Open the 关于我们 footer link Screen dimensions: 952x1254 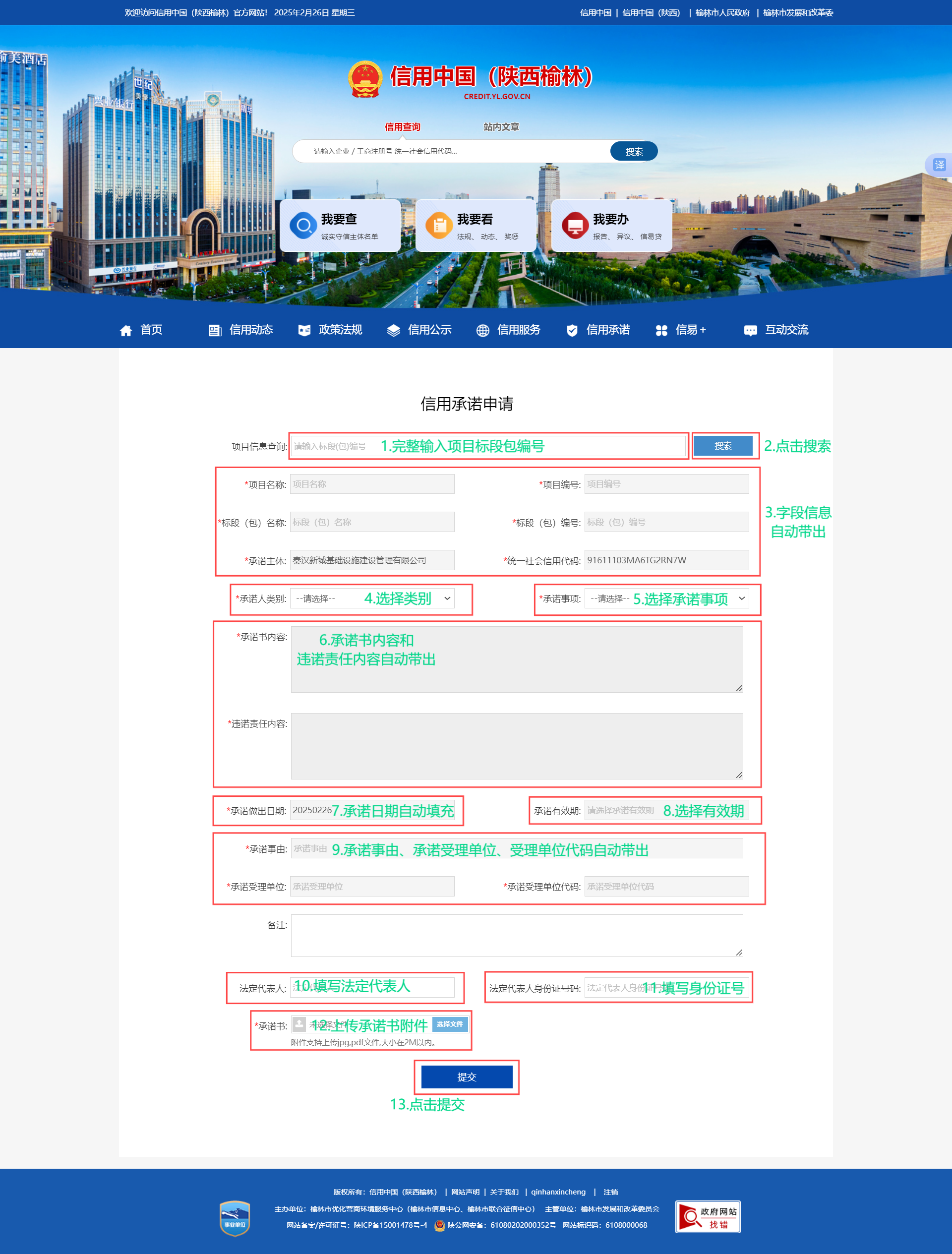[504, 1192]
